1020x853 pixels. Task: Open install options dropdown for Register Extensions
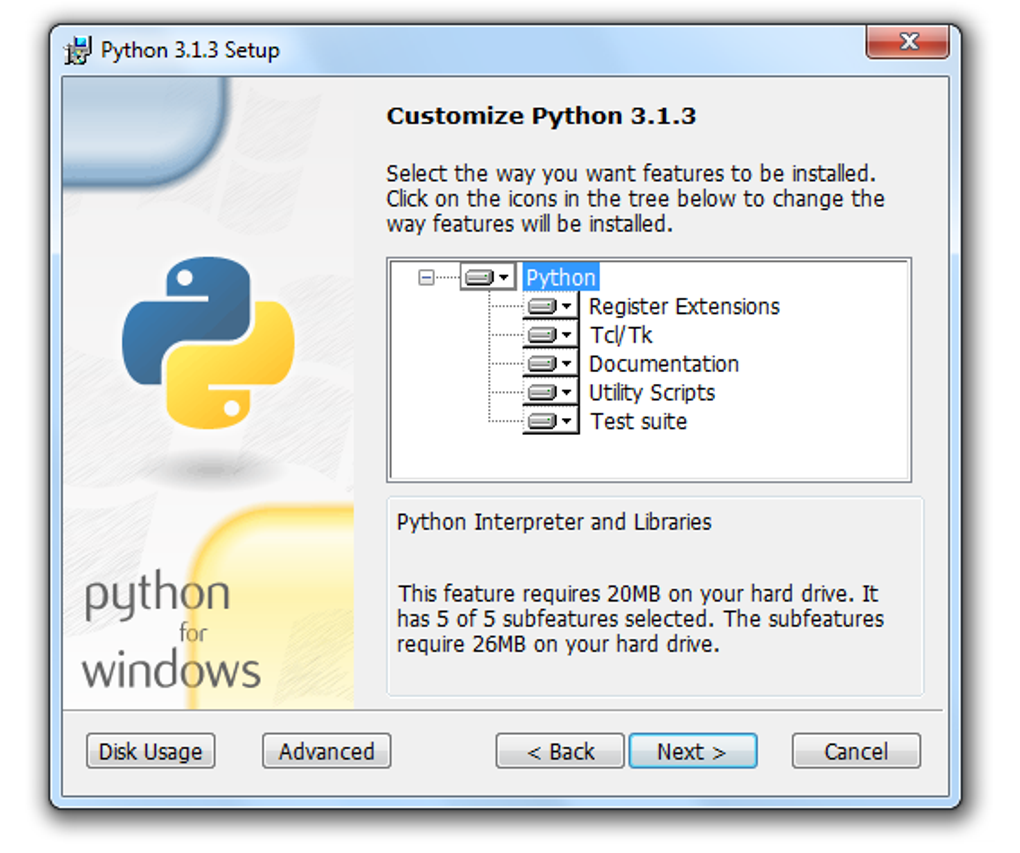(x=550, y=306)
